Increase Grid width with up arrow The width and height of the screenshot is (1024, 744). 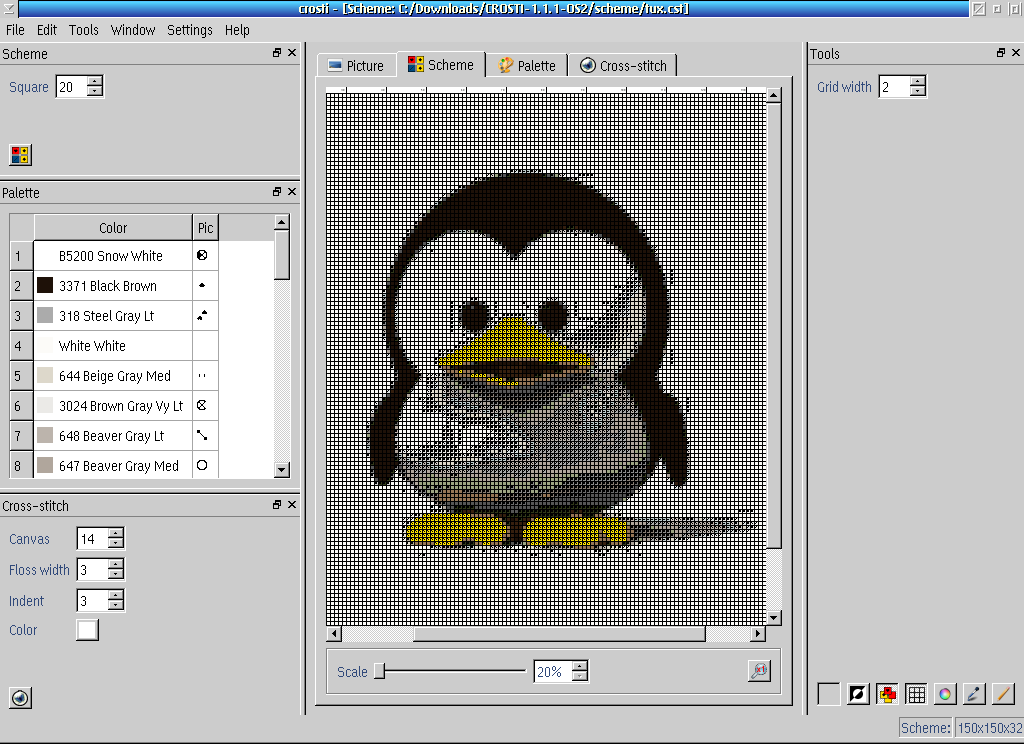pyautogui.click(x=918, y=81)
